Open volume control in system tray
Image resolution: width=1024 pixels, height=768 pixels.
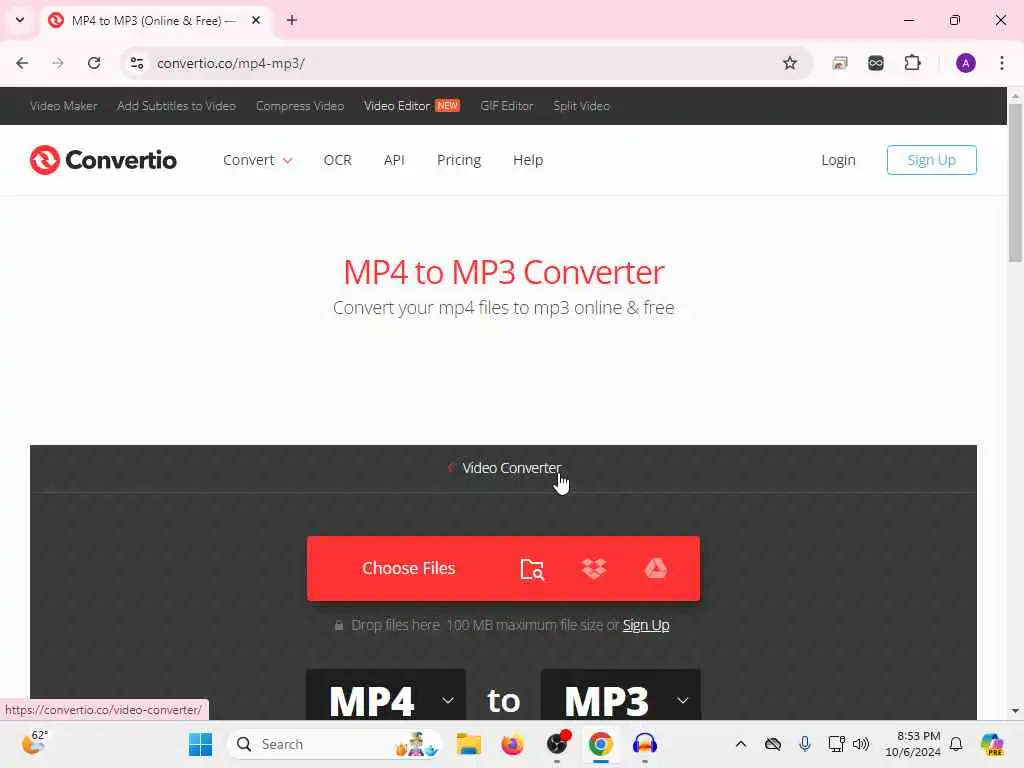click(x=861, y=744)
